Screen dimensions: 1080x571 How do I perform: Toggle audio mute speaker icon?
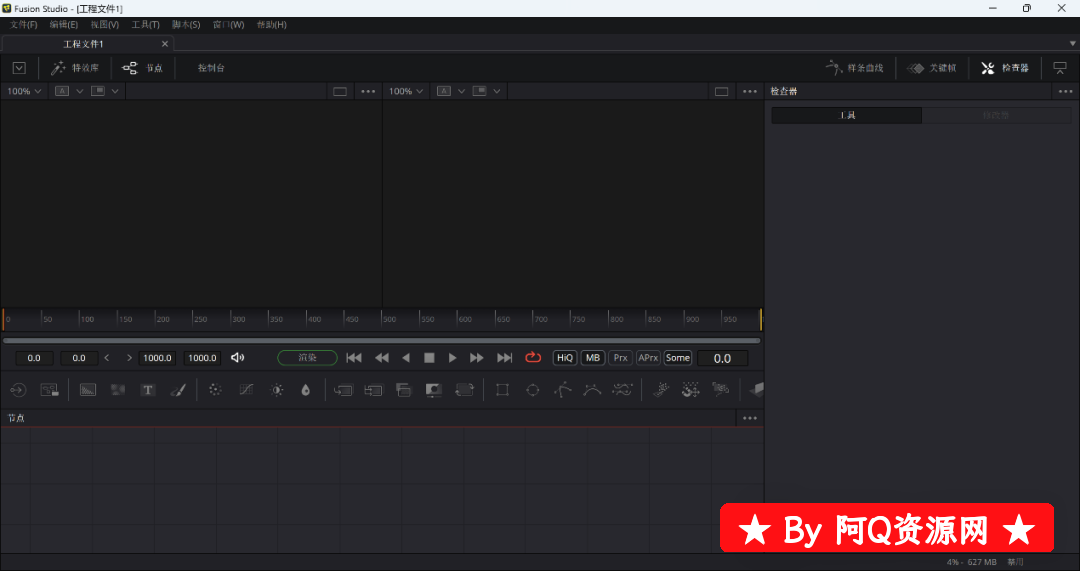(x=238, y=357)
